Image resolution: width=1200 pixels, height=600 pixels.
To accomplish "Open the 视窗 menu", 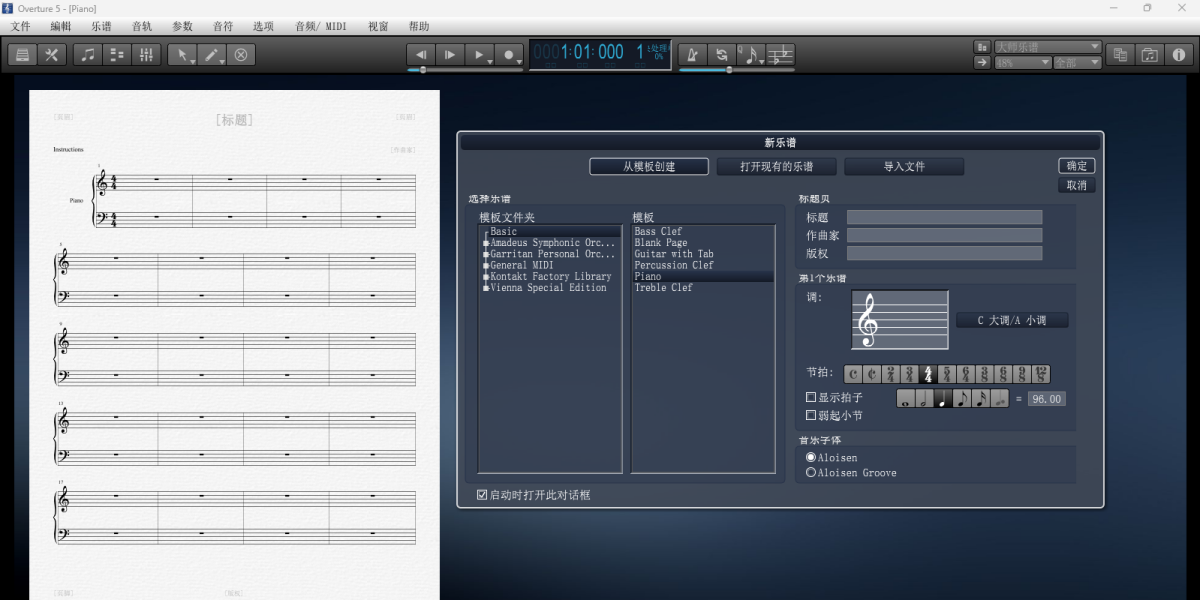I will pyautogui.click(x=377, y=27).
